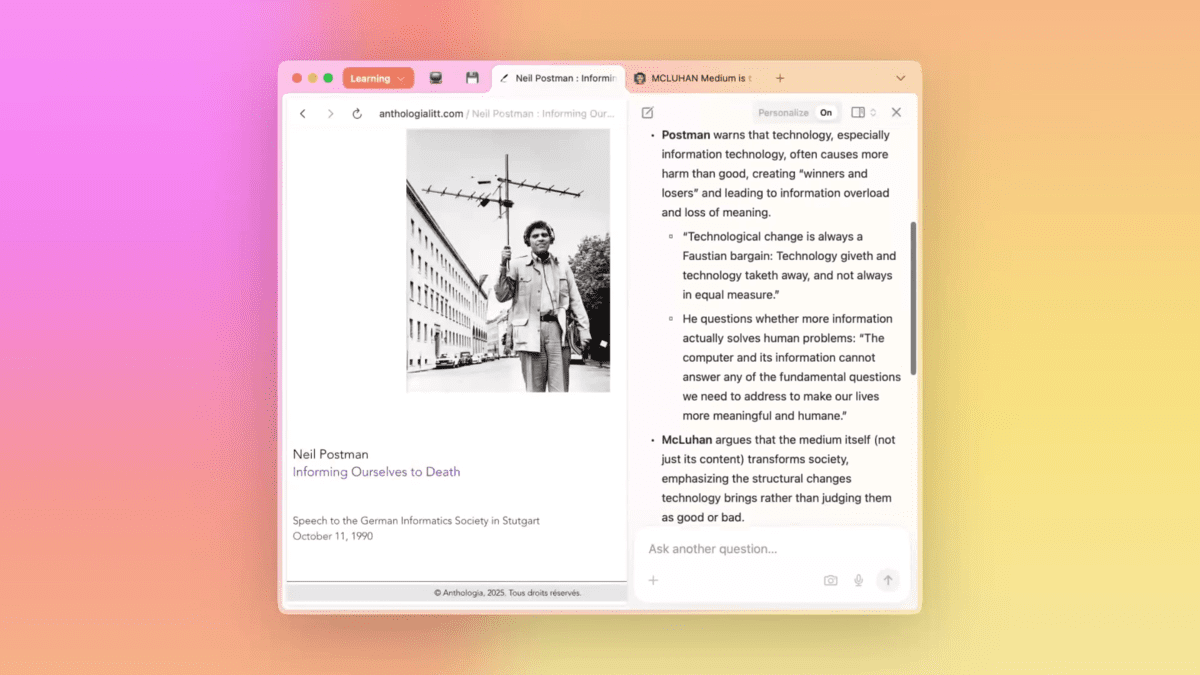The height and width of the screenshot is (675, 1200).
Task: Open the Informing Ourselves to Death link
Action: 376,471
